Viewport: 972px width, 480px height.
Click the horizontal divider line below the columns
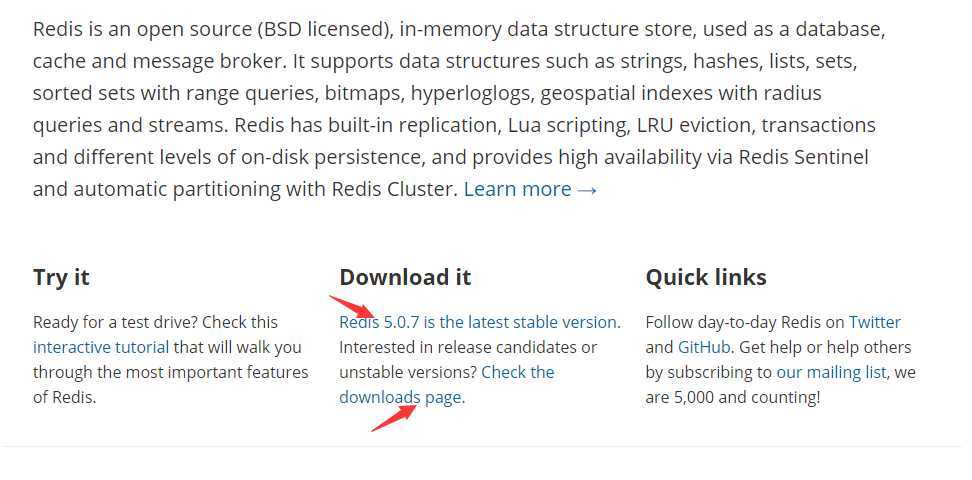486,447
